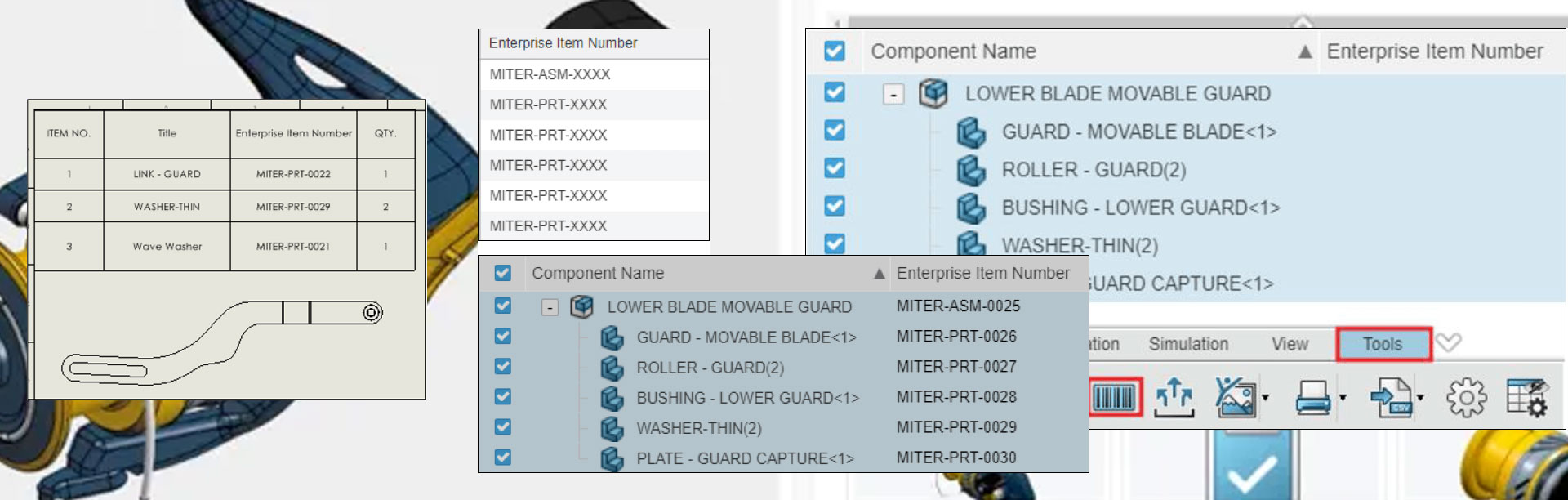Toggle the checkbox in MITER-ASM-0025 row
Image resolution: width=1568 pixels, height=500 pixels.
tap(503, 306)
